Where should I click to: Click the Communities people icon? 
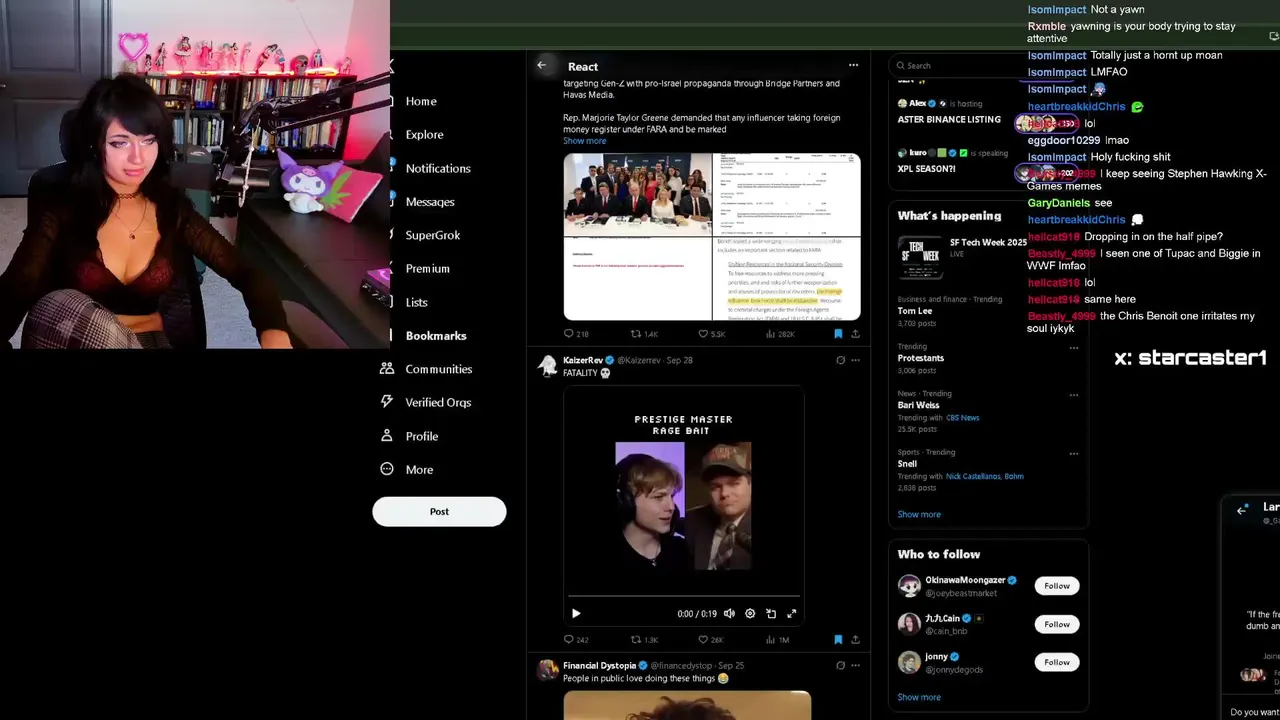[387, 369]
